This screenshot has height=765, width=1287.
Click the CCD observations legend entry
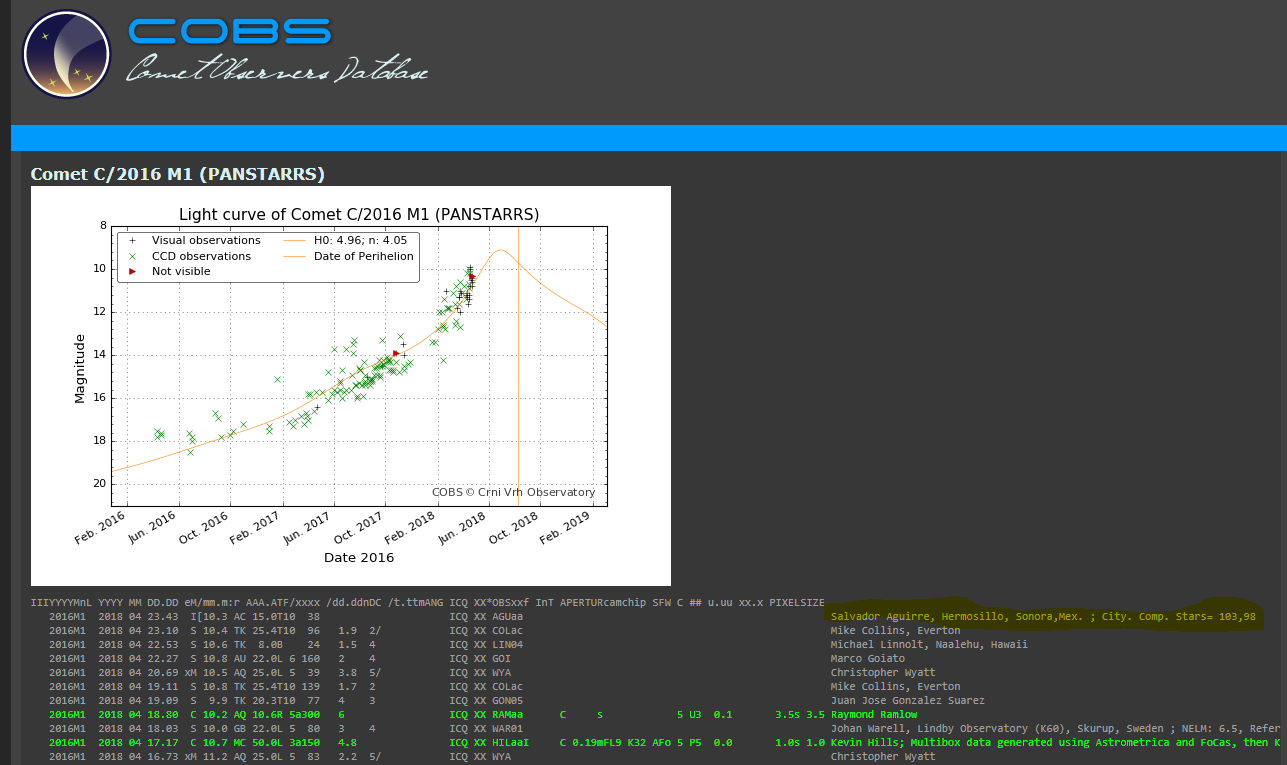coord(188,256)
